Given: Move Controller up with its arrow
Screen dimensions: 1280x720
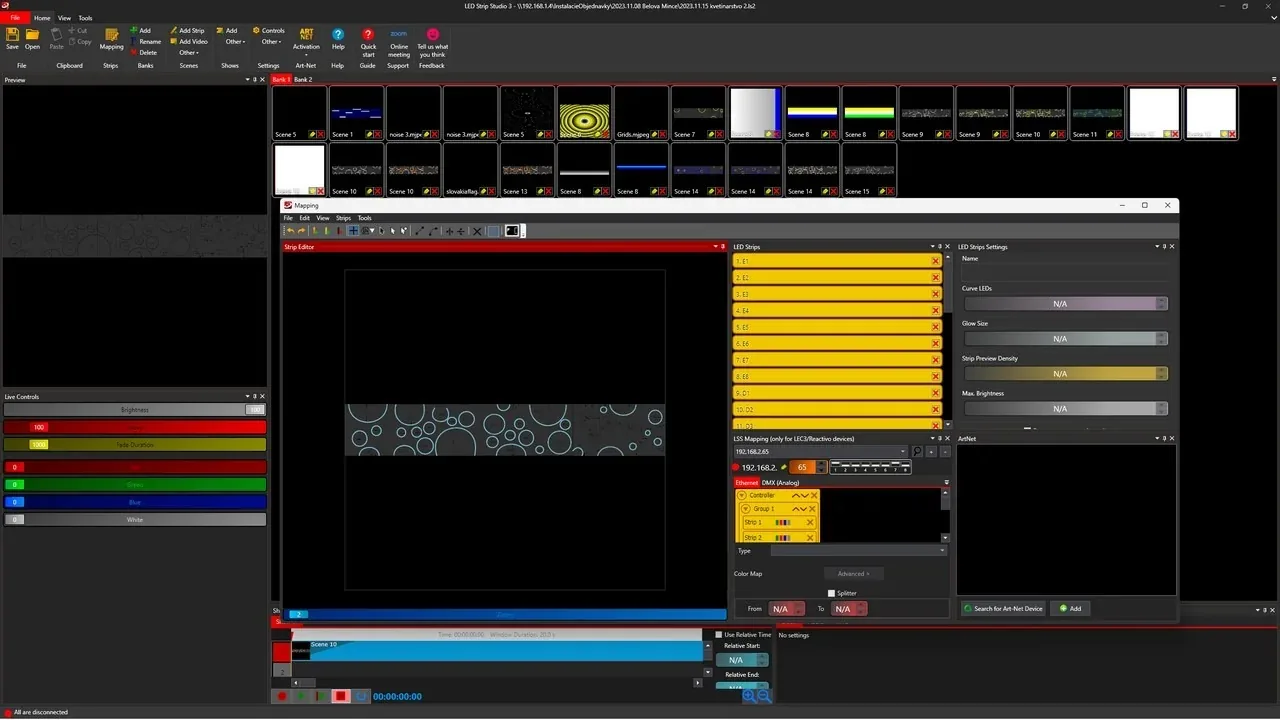Looking at the screenshot, I should pyautogui.click(x=796, y=495).
